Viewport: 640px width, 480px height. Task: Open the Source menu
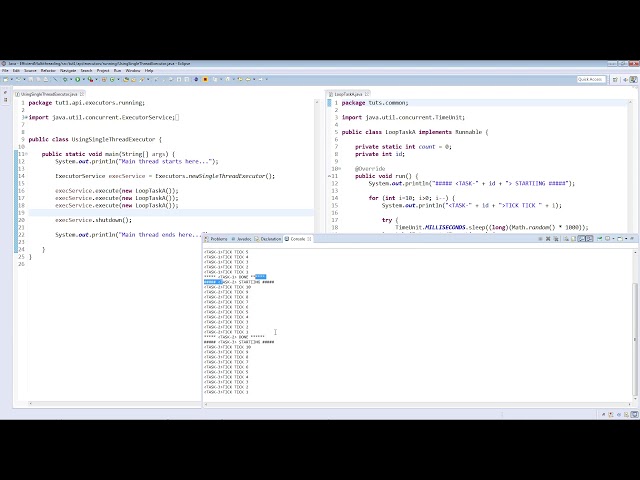click(30, 71)
